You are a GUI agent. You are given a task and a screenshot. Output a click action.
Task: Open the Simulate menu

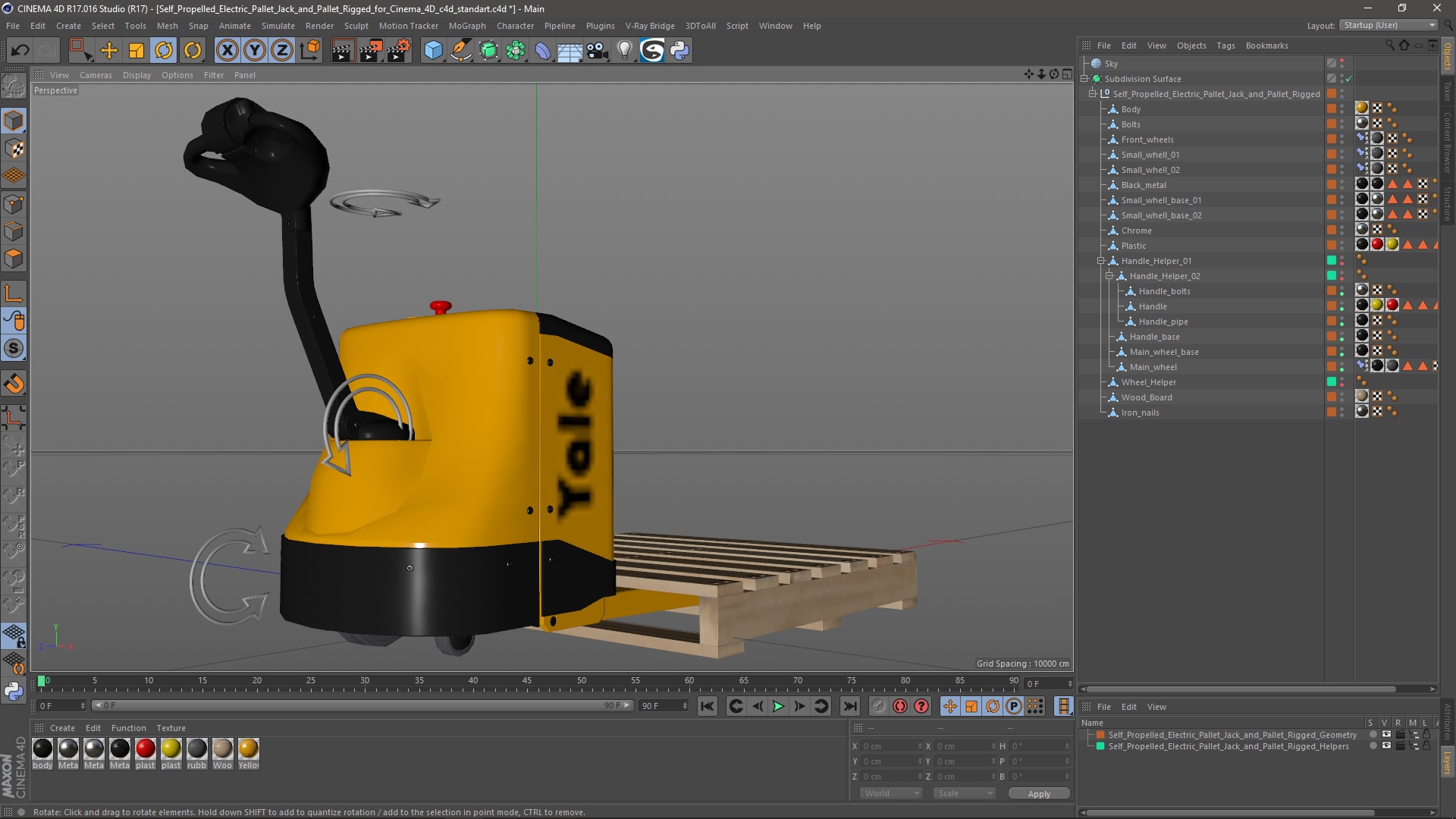coord(278,26)
